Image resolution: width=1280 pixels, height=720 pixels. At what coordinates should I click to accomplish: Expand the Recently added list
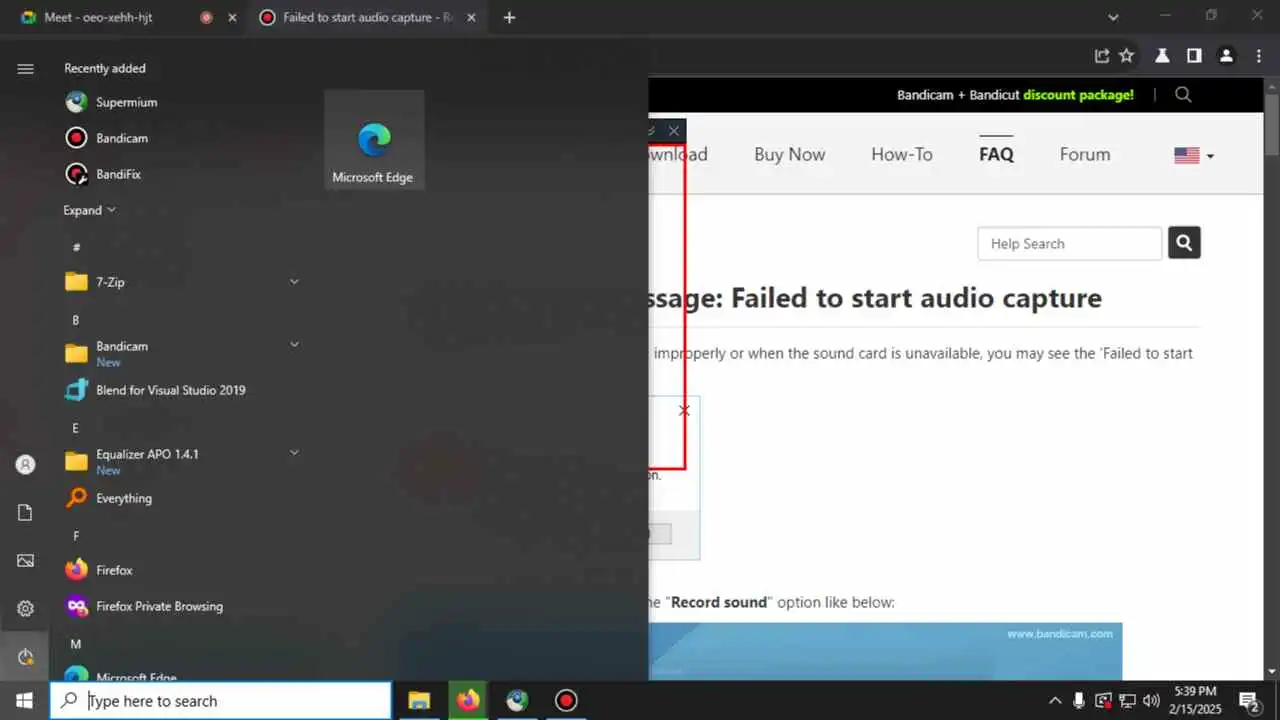point(90,210)
